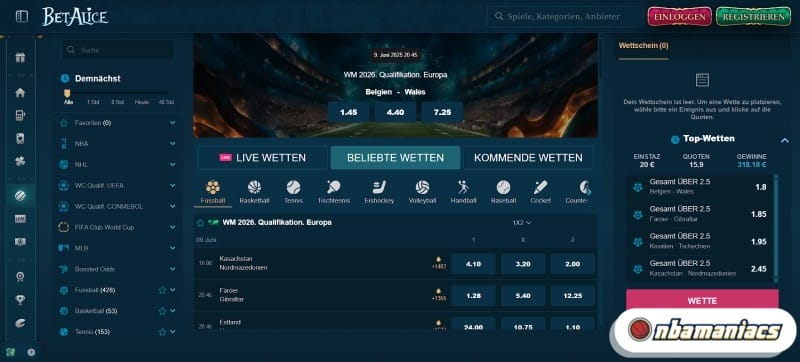
Task: Select the Tischtennis sport icon
Action: tap(334, 192)
